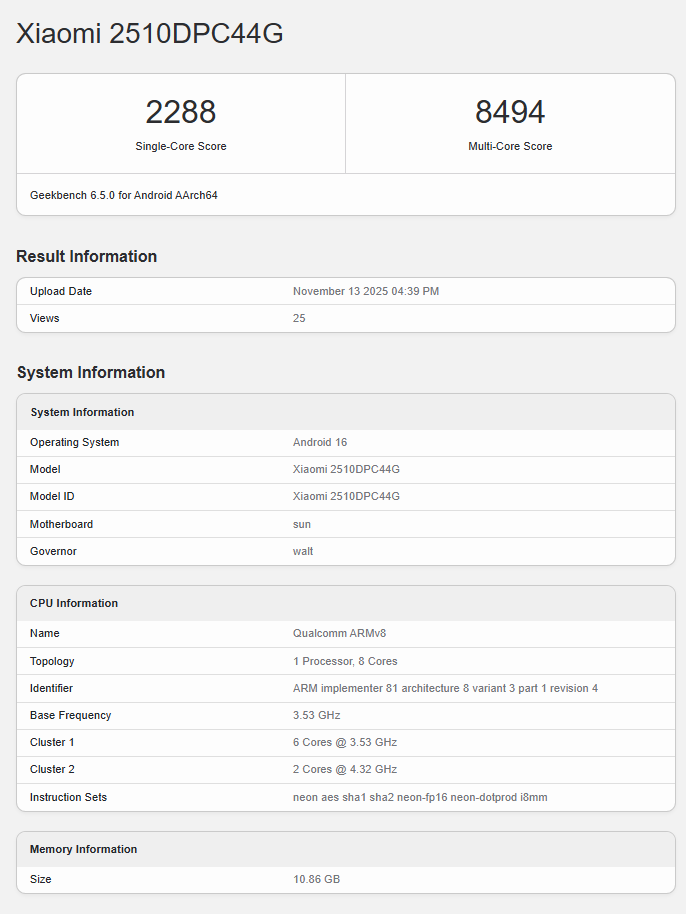The width and height of the screenshot is (686, 914).
Task: Click the Views count 25
Action: [x=299, y=318]
